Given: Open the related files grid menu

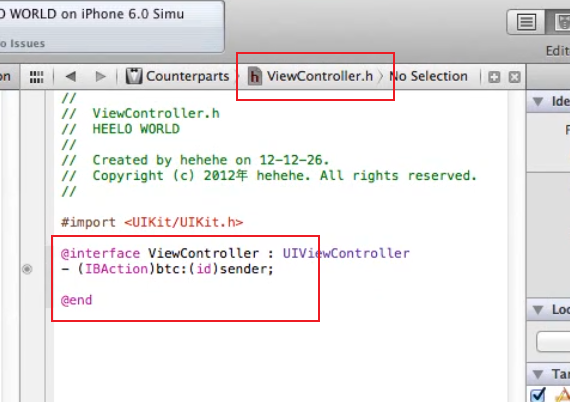Looking at the screenshot, I should point(36,77).
